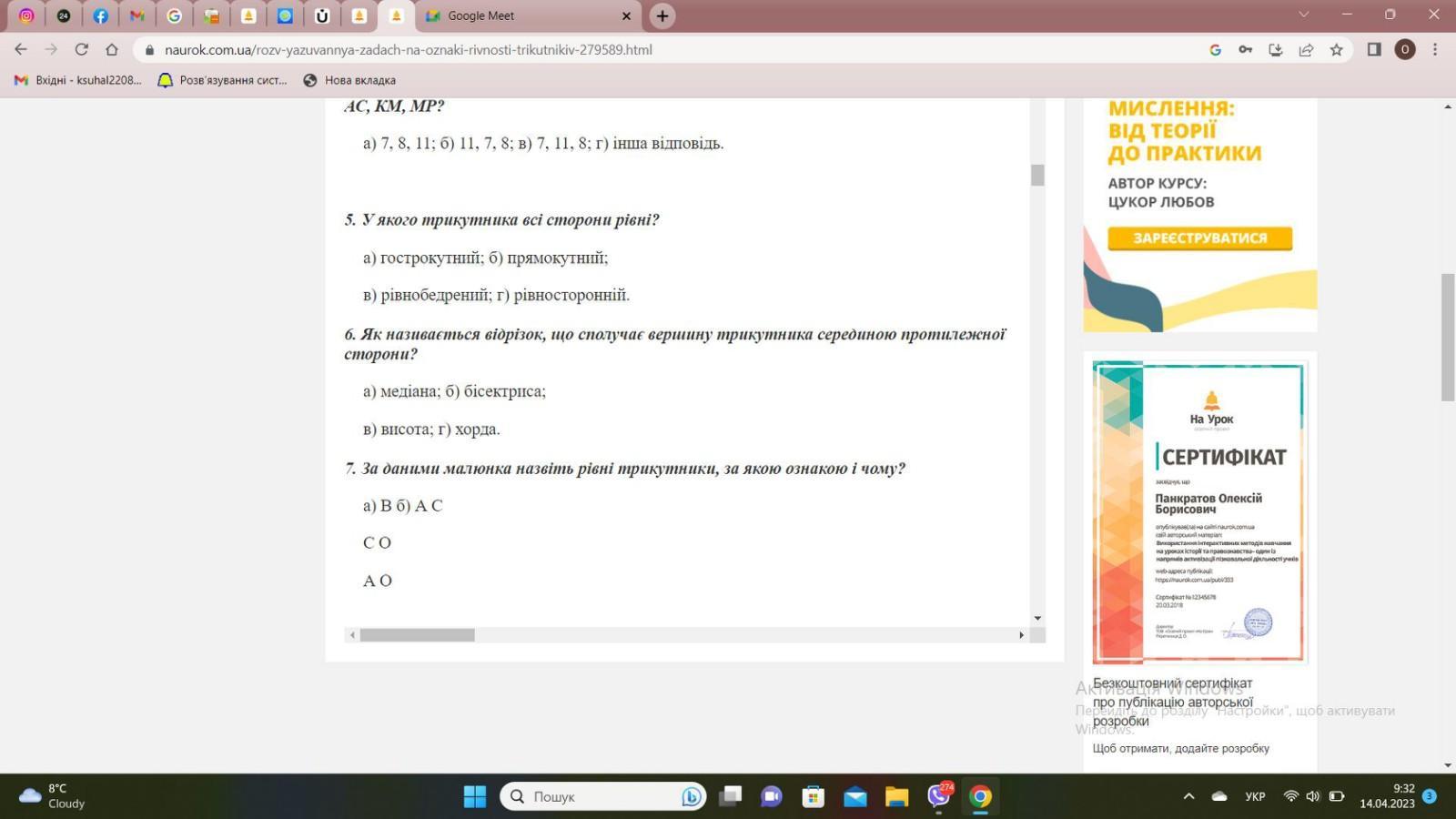The image size is (1456, 819).
Task: Share this page using the share icon
Action: pos(1306,50)
